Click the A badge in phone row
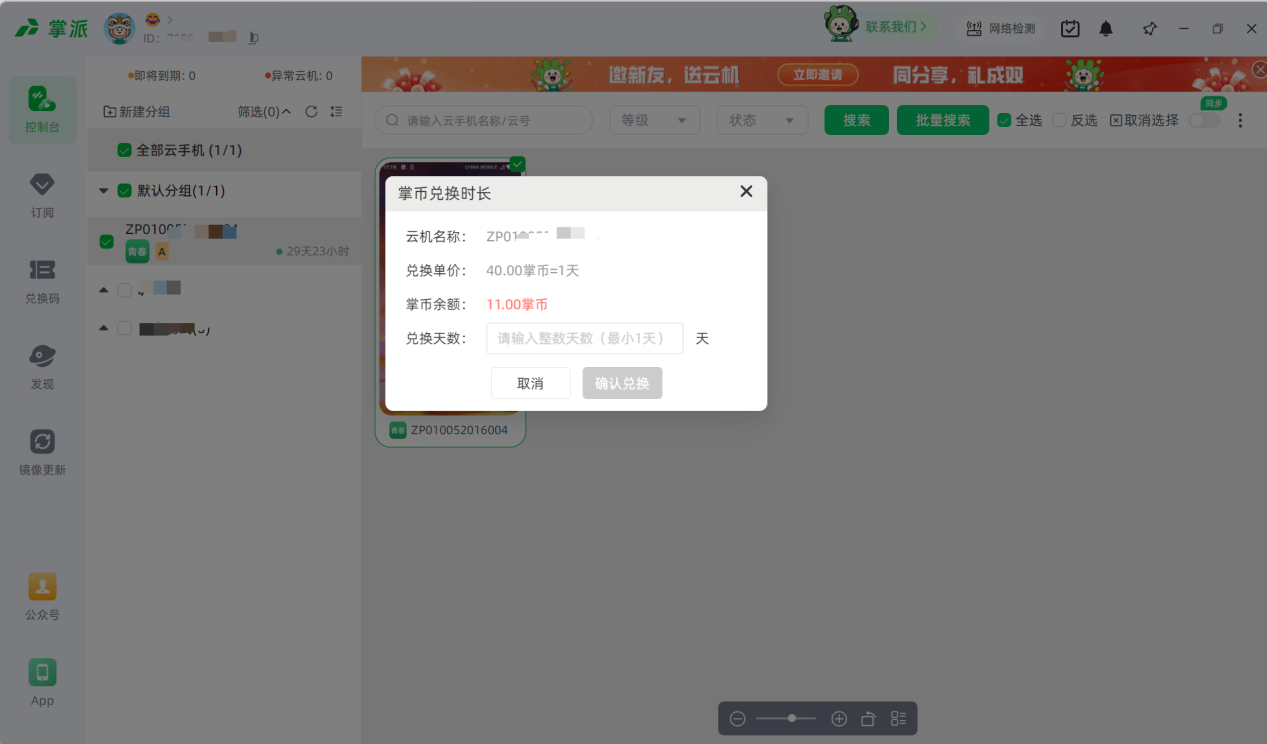 tap(161, 252)
